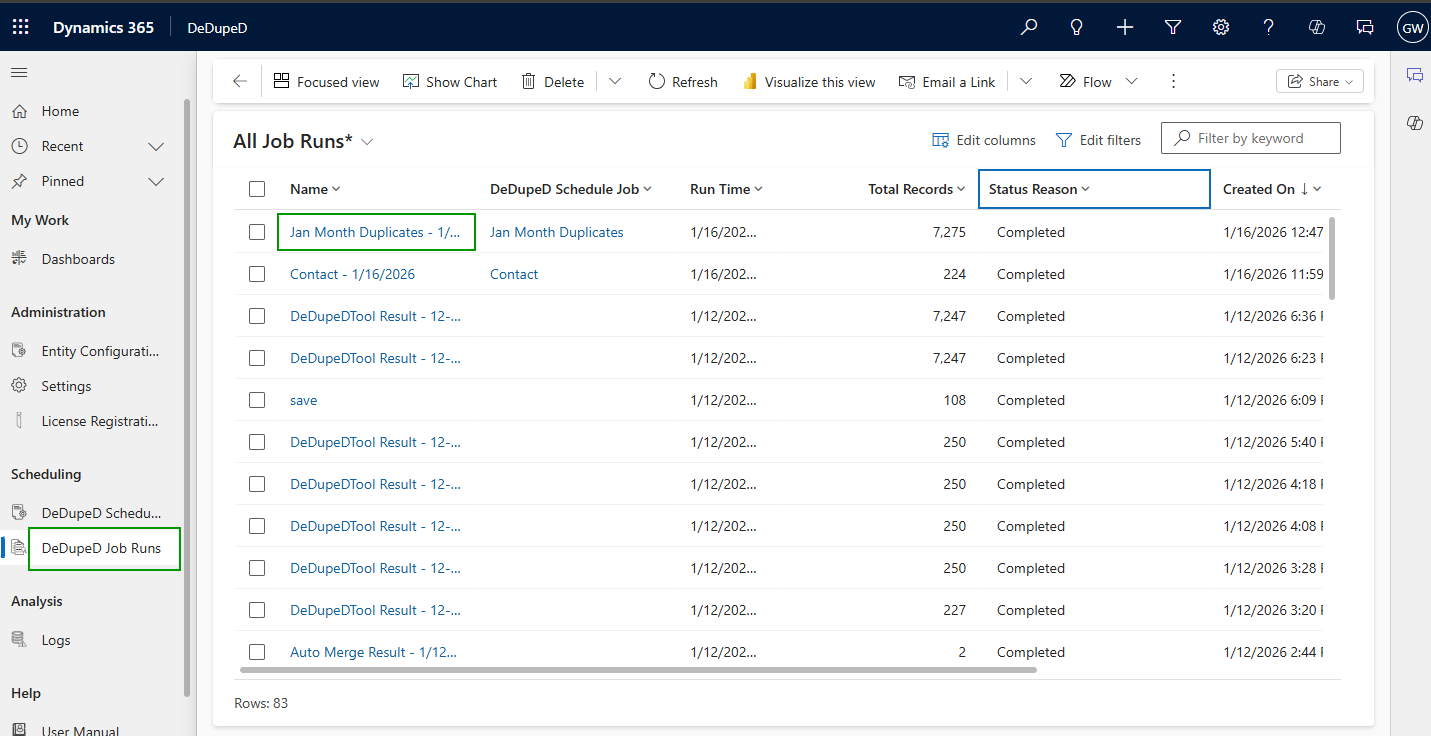Open the Share dropdown button
Image resolution: width=1431 pixels, height=736 pixels.
(x=1319, y=82)
